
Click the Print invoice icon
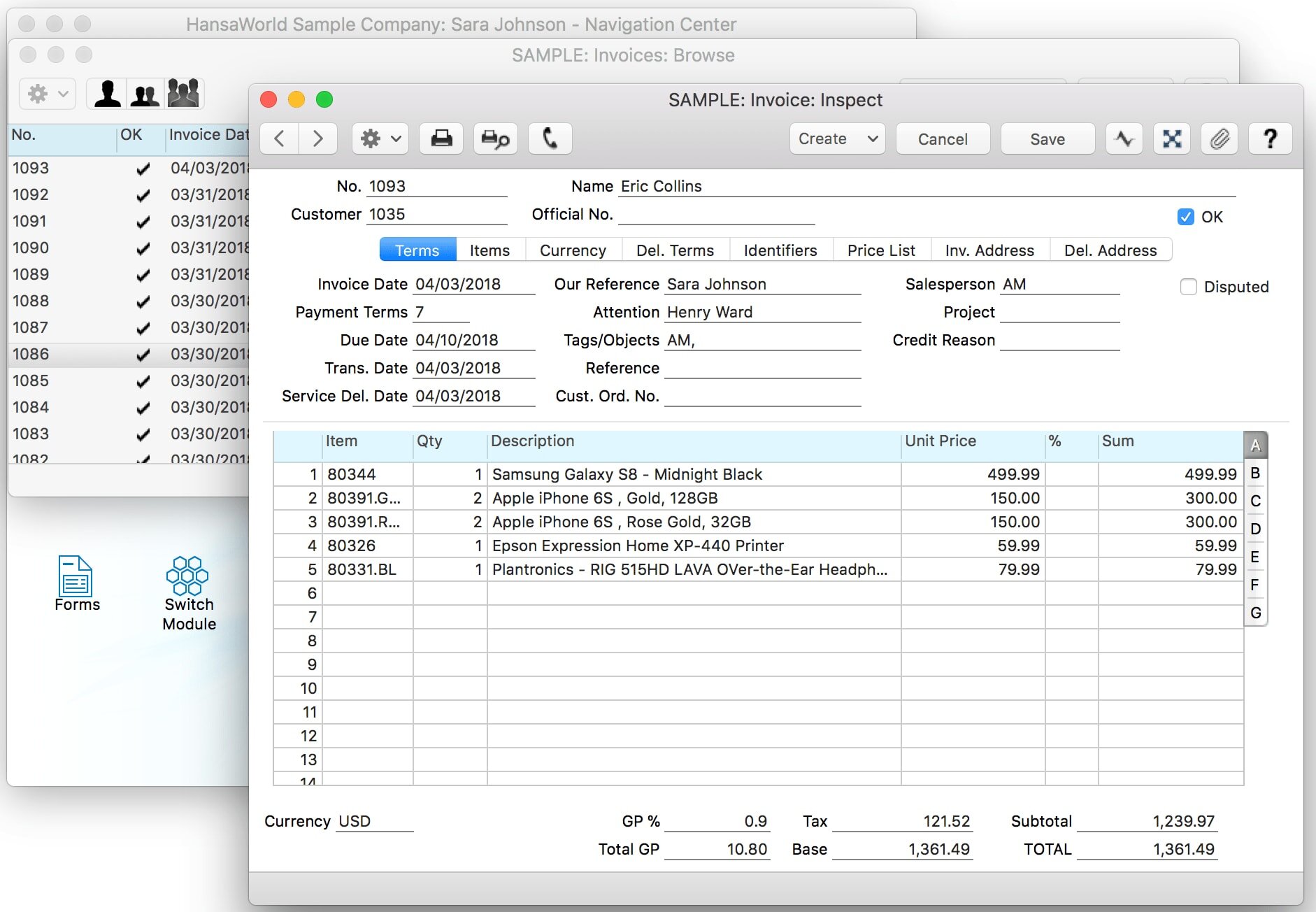coord(441,138)
